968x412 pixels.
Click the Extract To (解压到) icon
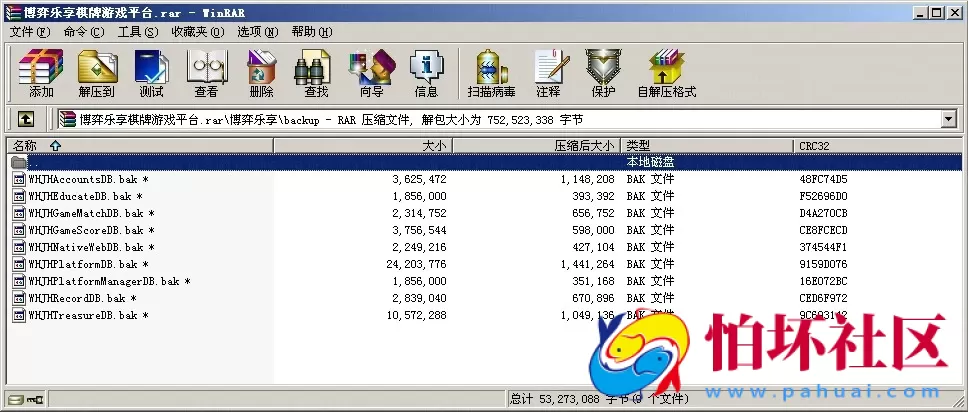tap(97, 74)
